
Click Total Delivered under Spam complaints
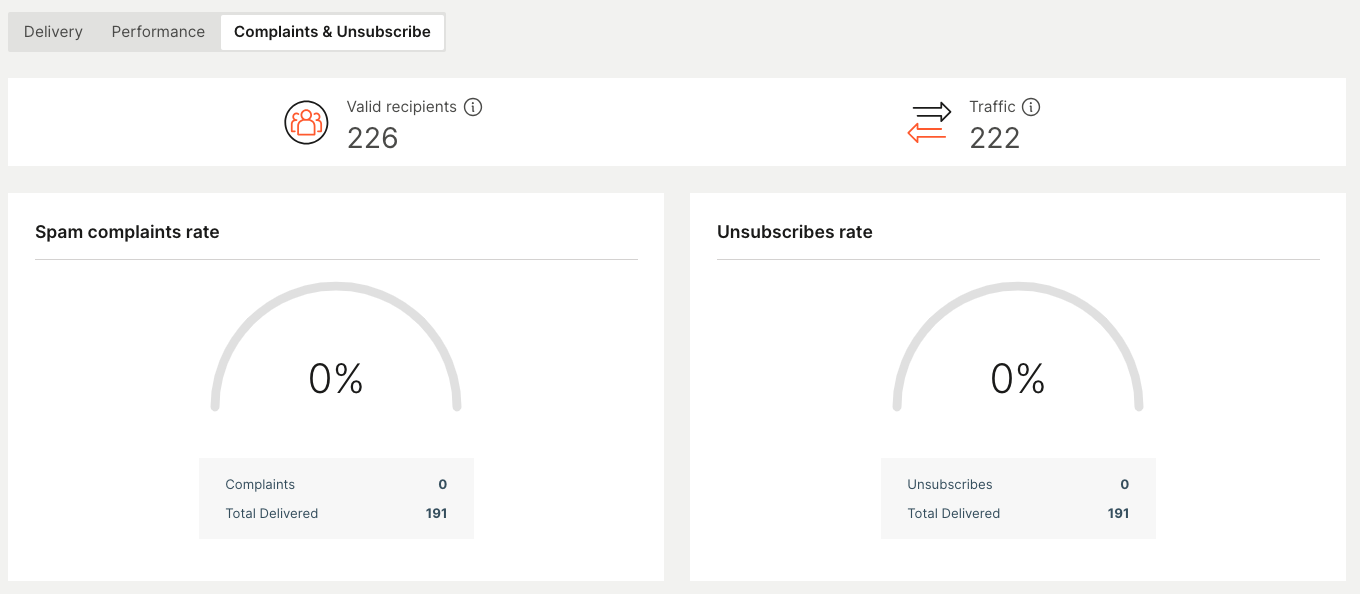[x=272, y=514]
